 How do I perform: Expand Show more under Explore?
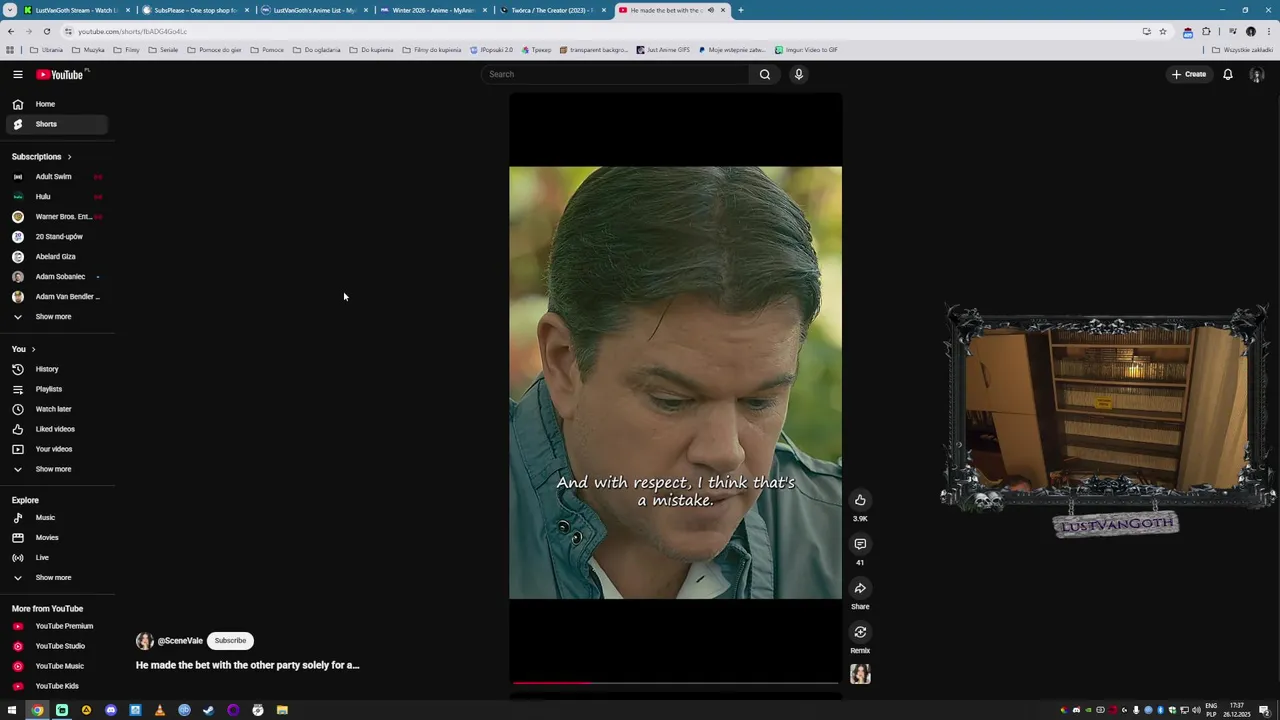(x=56, y=578)
